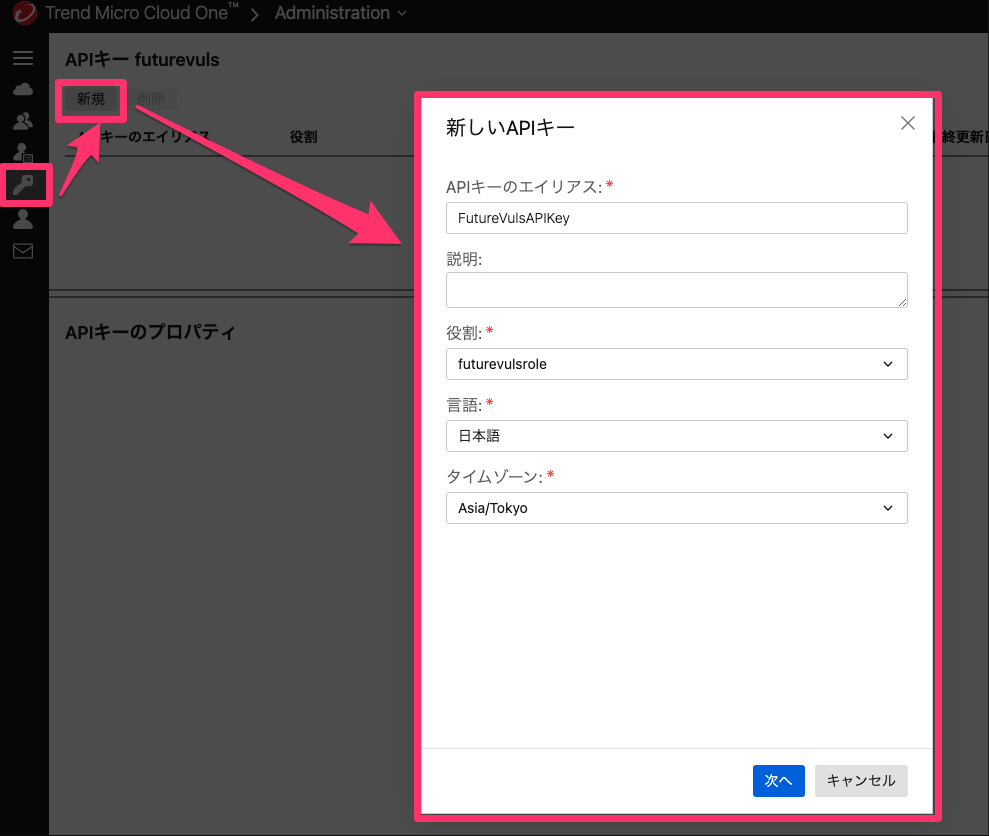Viewport: 989px width, 836px height.
Task: Open the cloud icon in sidebar
Action: coord(23,90)
